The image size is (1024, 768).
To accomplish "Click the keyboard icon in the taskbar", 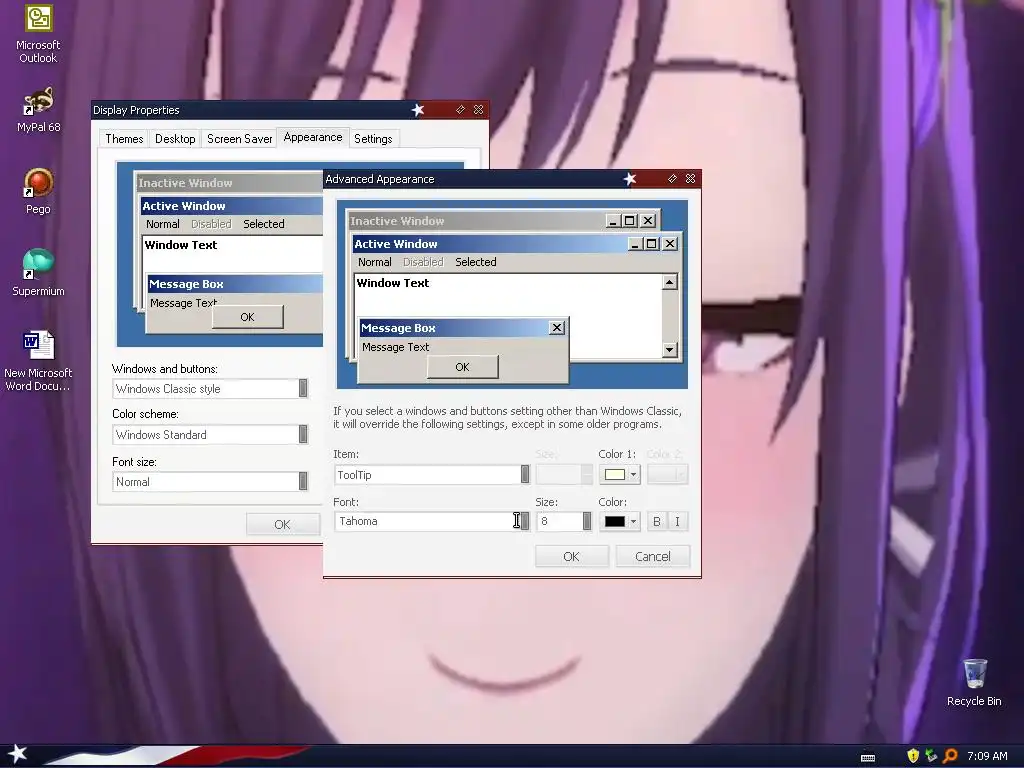I will [868, 757].
